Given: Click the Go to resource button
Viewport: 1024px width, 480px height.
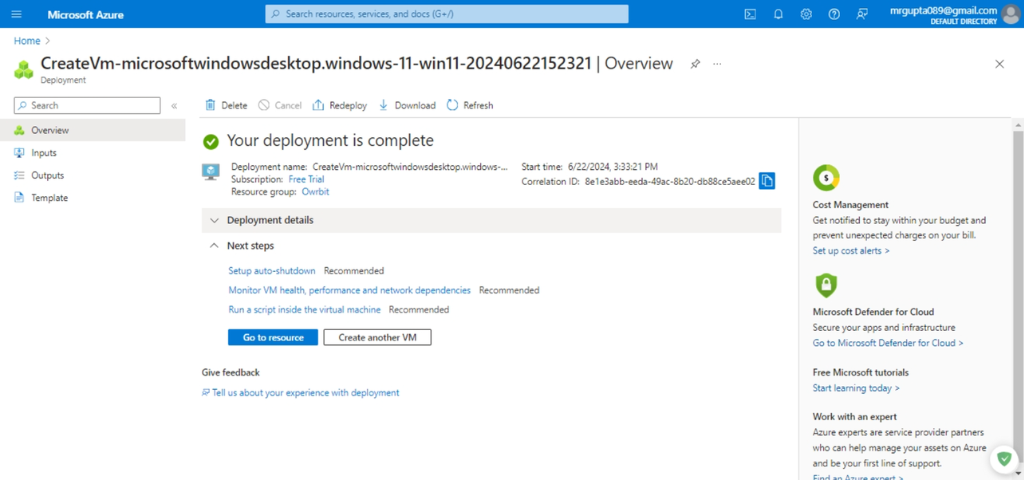Looking at the screenshot, I should click(273, 338).
